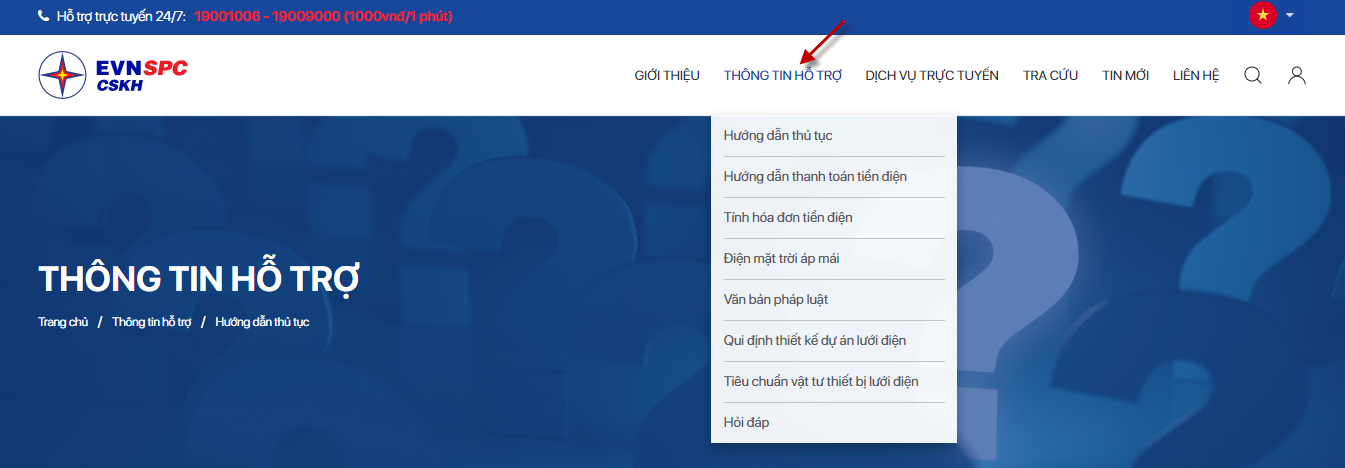Viewport: 1345px width, 468px height.
Task: Select Văn bản pháp luật item
Action: tap(776, 300)
